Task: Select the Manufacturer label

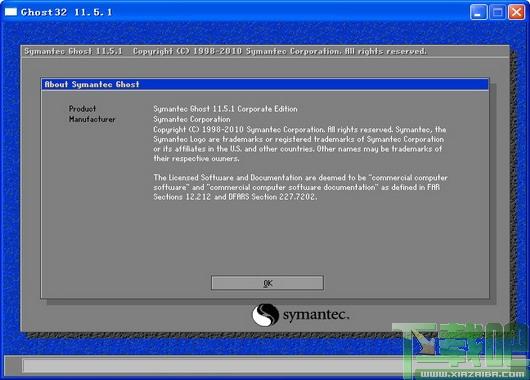Action: click(x=92, y=119)
